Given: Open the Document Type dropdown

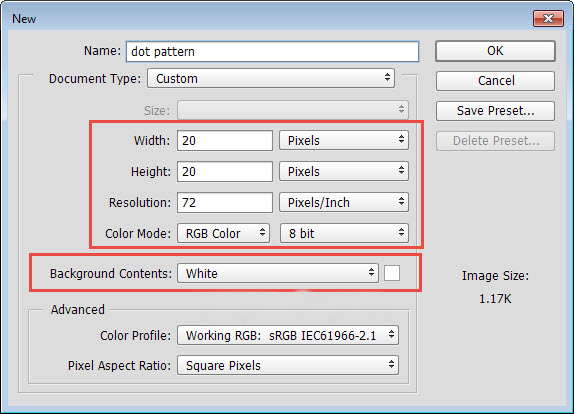Looking at the screenshot, I should [271, 78].
